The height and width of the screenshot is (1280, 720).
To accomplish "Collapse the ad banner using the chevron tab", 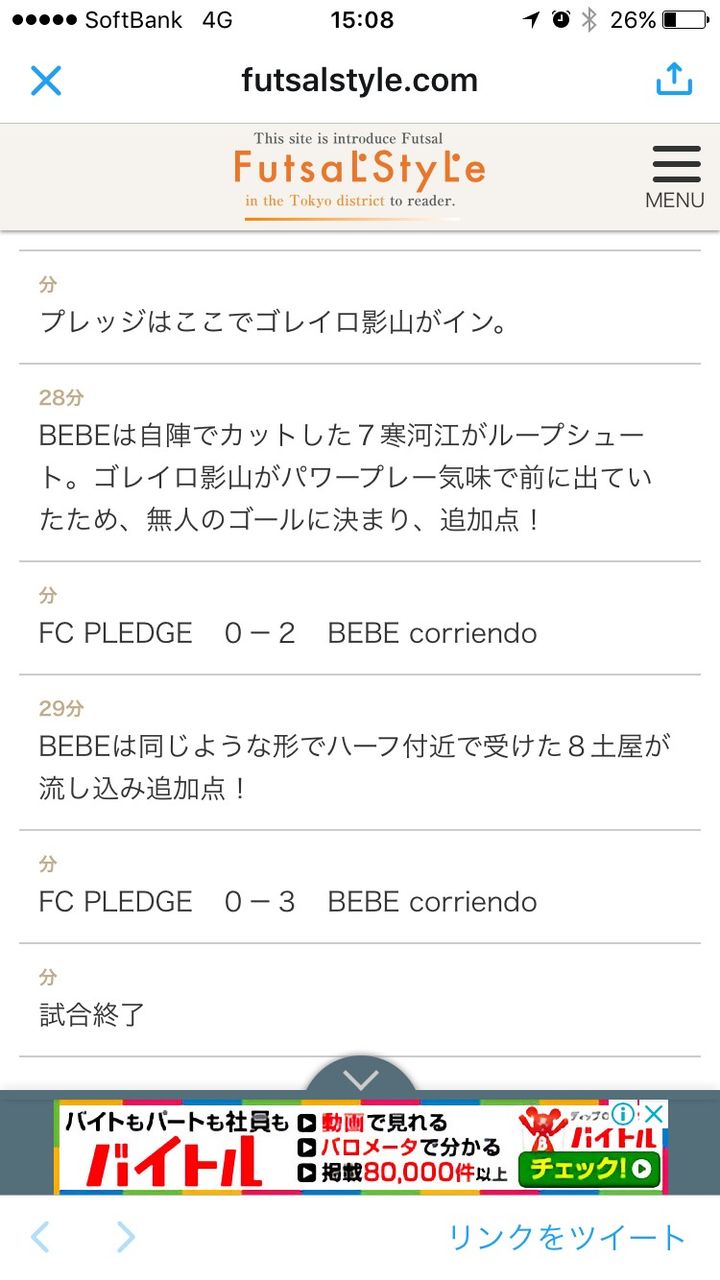I will pyautogui.click(x=360, y=1078).
